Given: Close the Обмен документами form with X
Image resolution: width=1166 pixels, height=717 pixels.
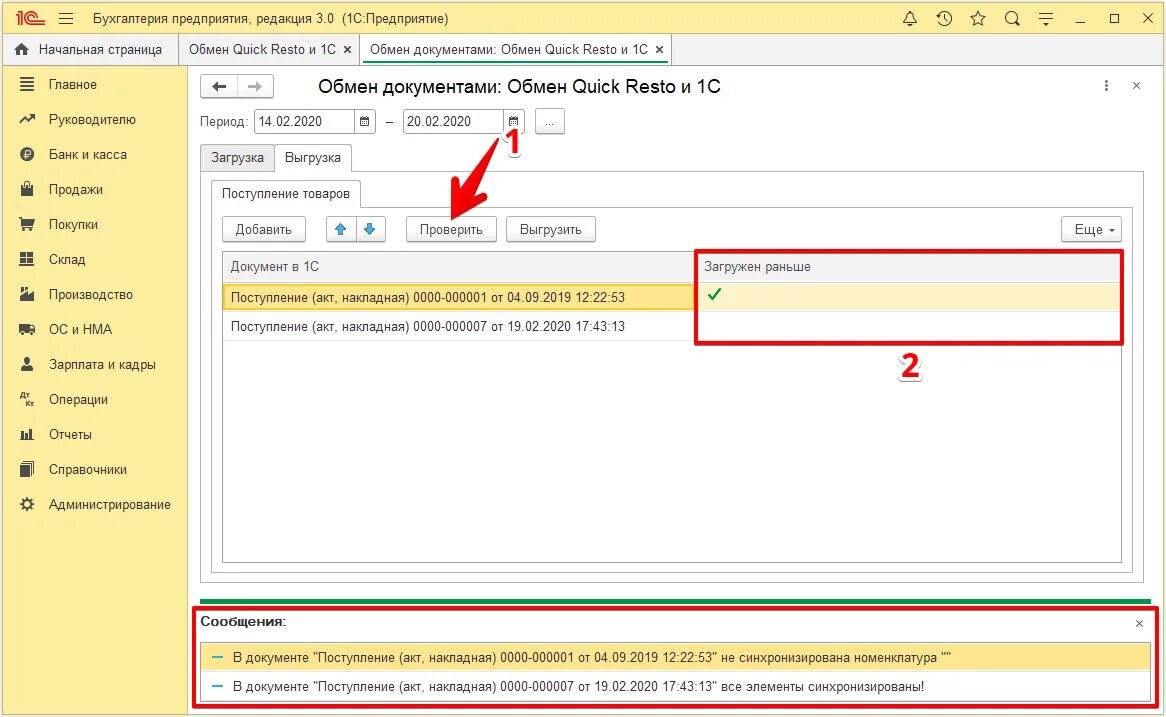Looking at the screenshot, I should (1136, 86).
